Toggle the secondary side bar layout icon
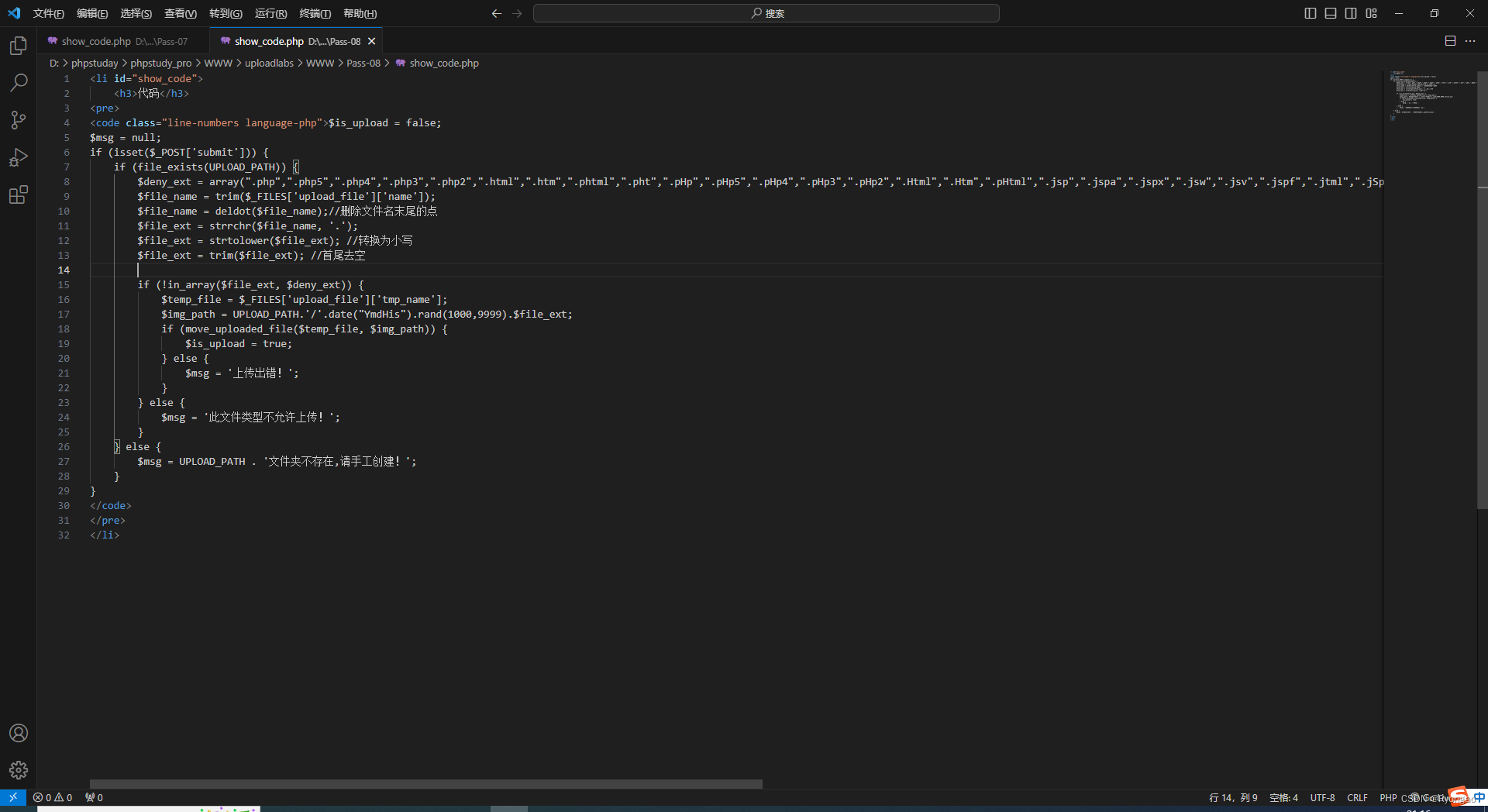1488x812 pixels. [1351, 13]
